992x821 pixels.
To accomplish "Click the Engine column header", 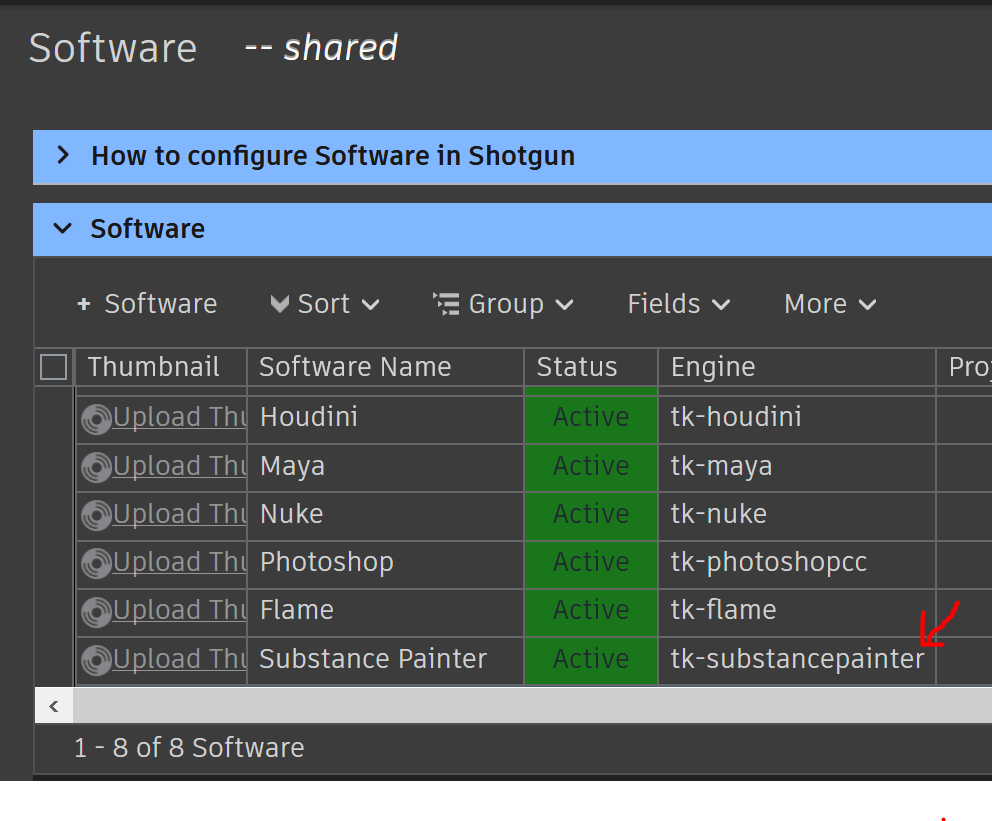I will pyautogui.click(x=797, y=367).
